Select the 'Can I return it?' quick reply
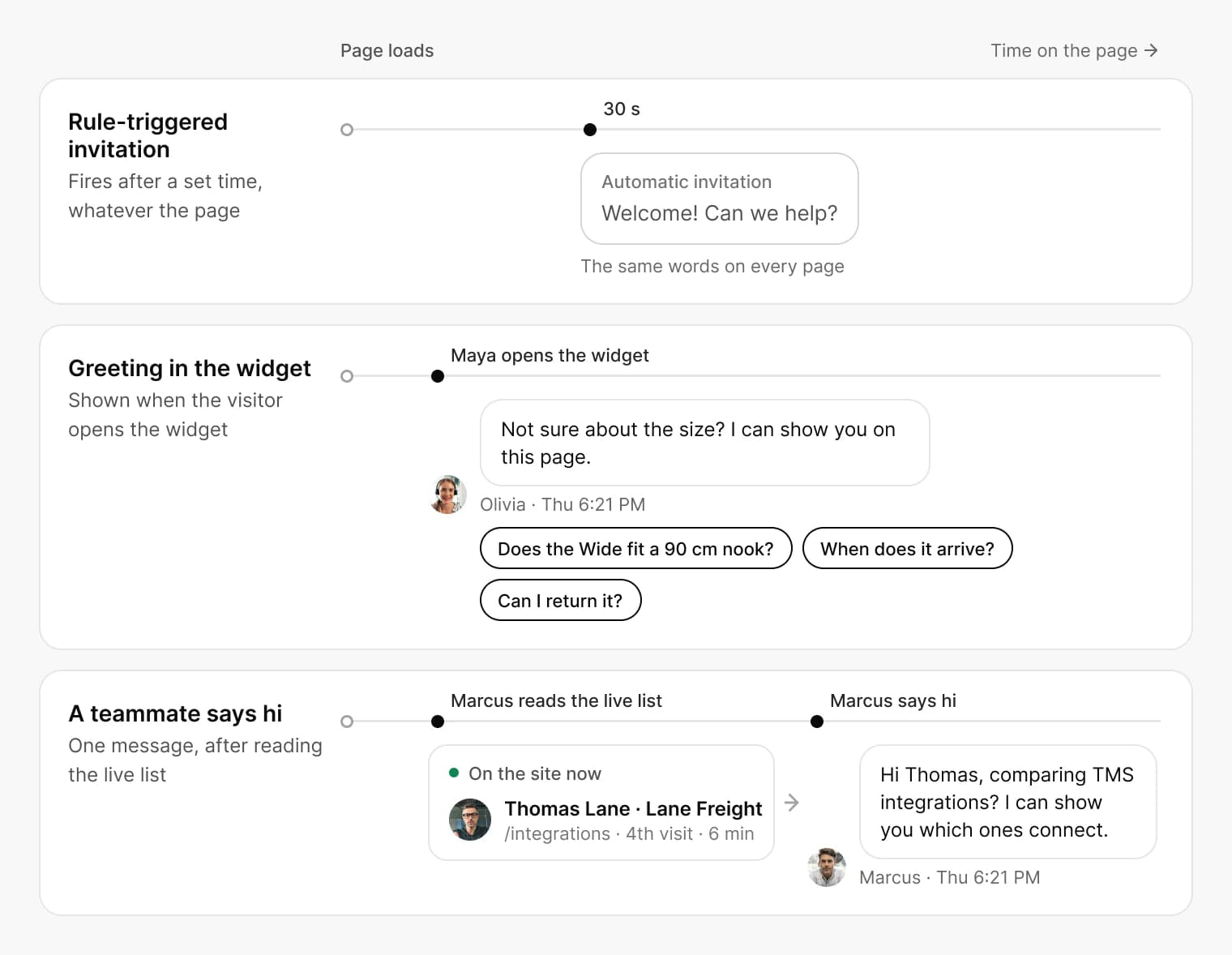 coord(560,600)
